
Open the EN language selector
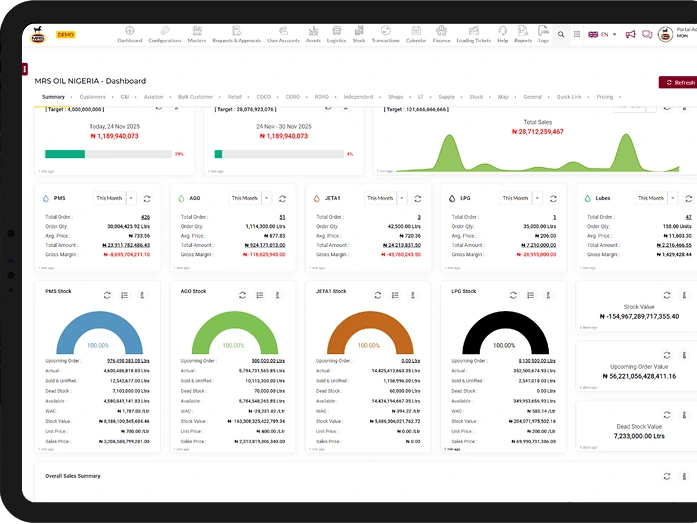click(601, 35)
